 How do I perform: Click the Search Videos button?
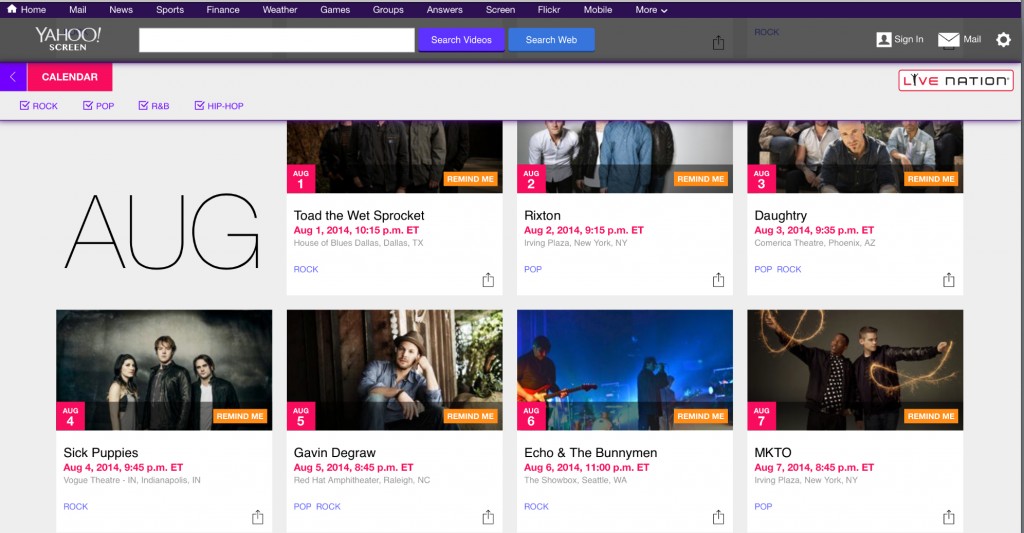(x=461, y=40)
